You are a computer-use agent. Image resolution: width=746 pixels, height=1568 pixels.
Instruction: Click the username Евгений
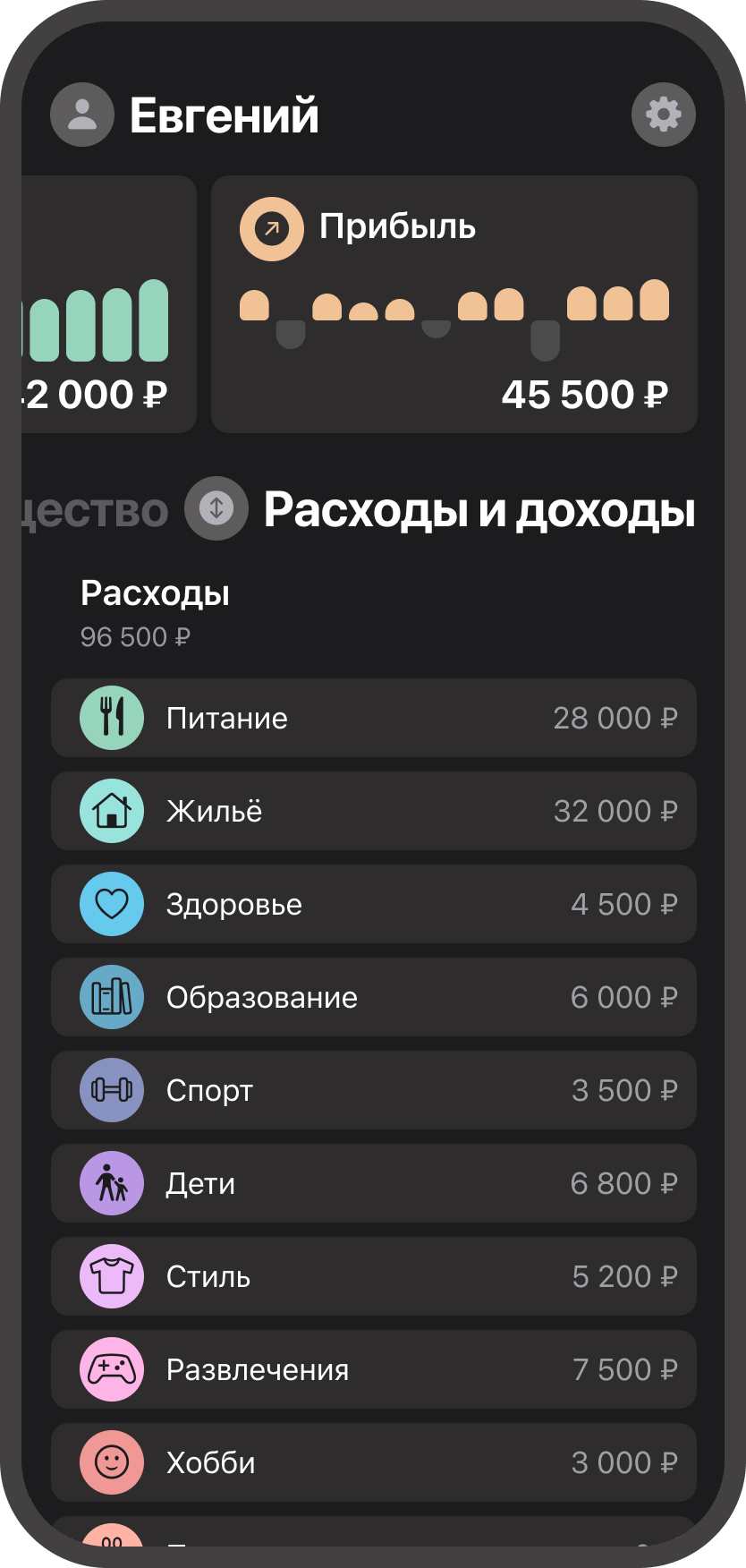coord(225,115)
